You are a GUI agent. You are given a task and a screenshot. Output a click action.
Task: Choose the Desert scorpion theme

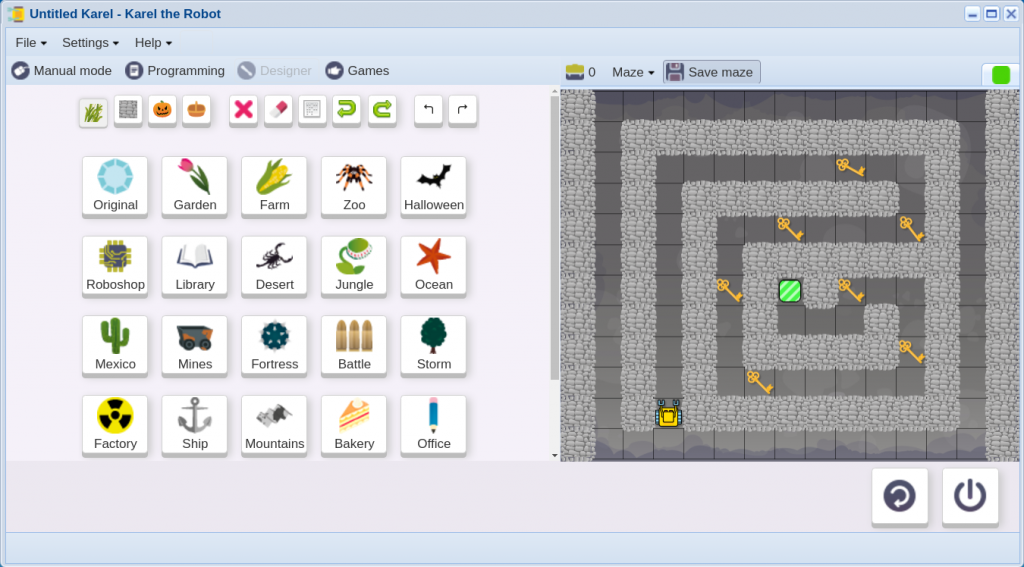(x=274, y=266)
